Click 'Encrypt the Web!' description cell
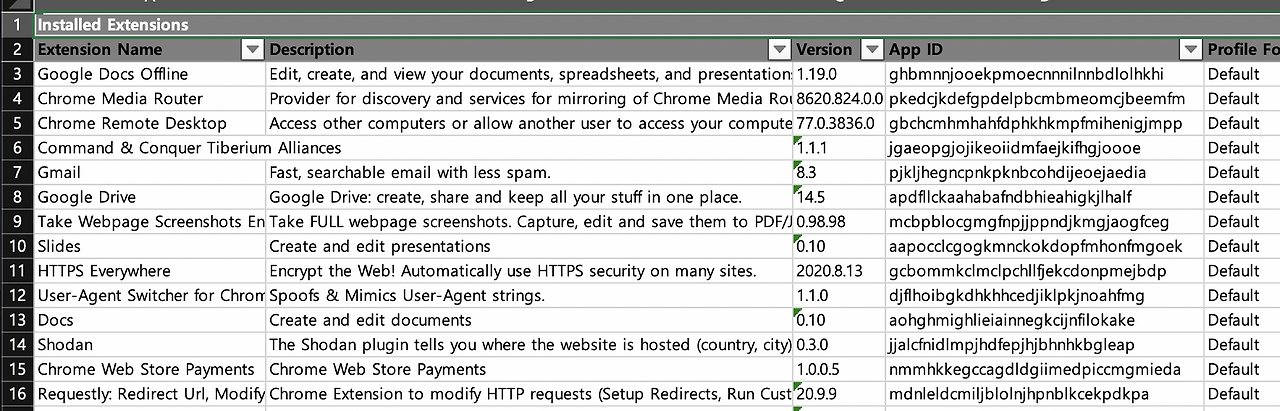Image resolution: width=1280 pixels, height=411 pixels. coord(530,271)
